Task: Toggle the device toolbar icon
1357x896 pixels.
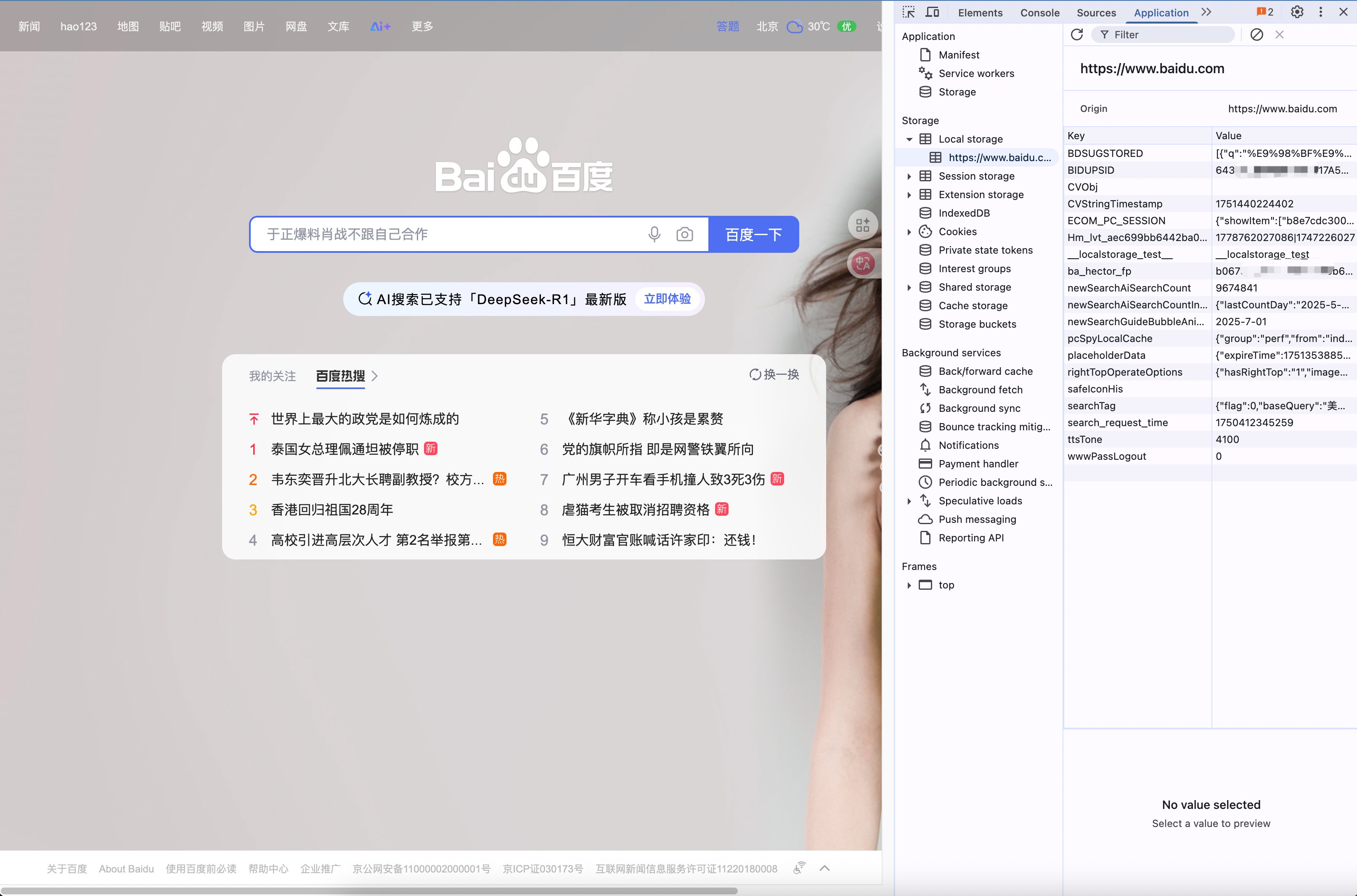Action: point(933,12)
